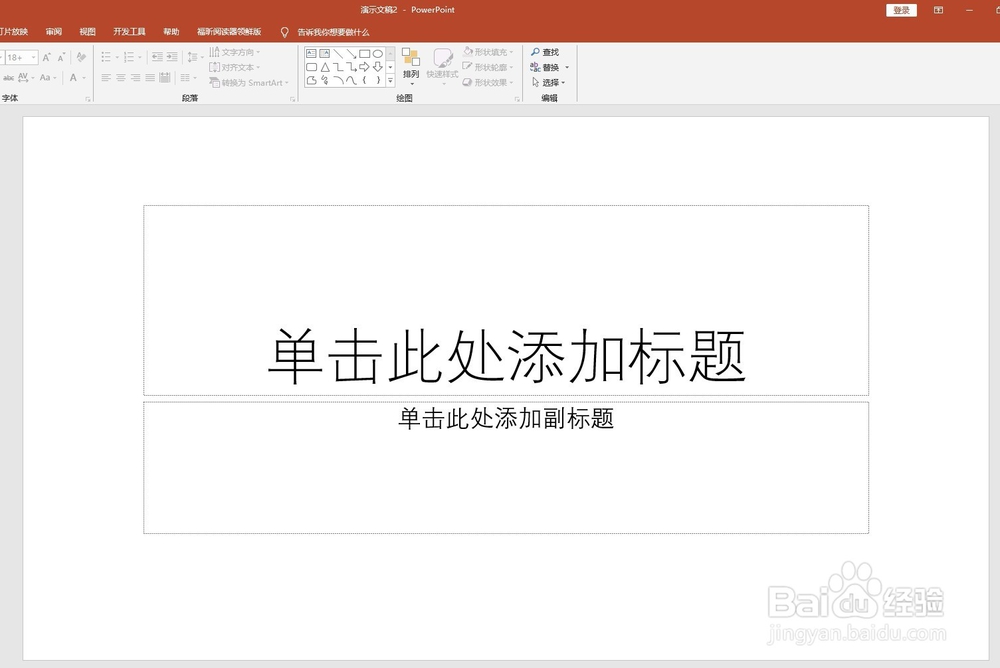Open the font size 18+ combo box
The height and width of the screenshot is (668, 1000).
tap(22, 57)
